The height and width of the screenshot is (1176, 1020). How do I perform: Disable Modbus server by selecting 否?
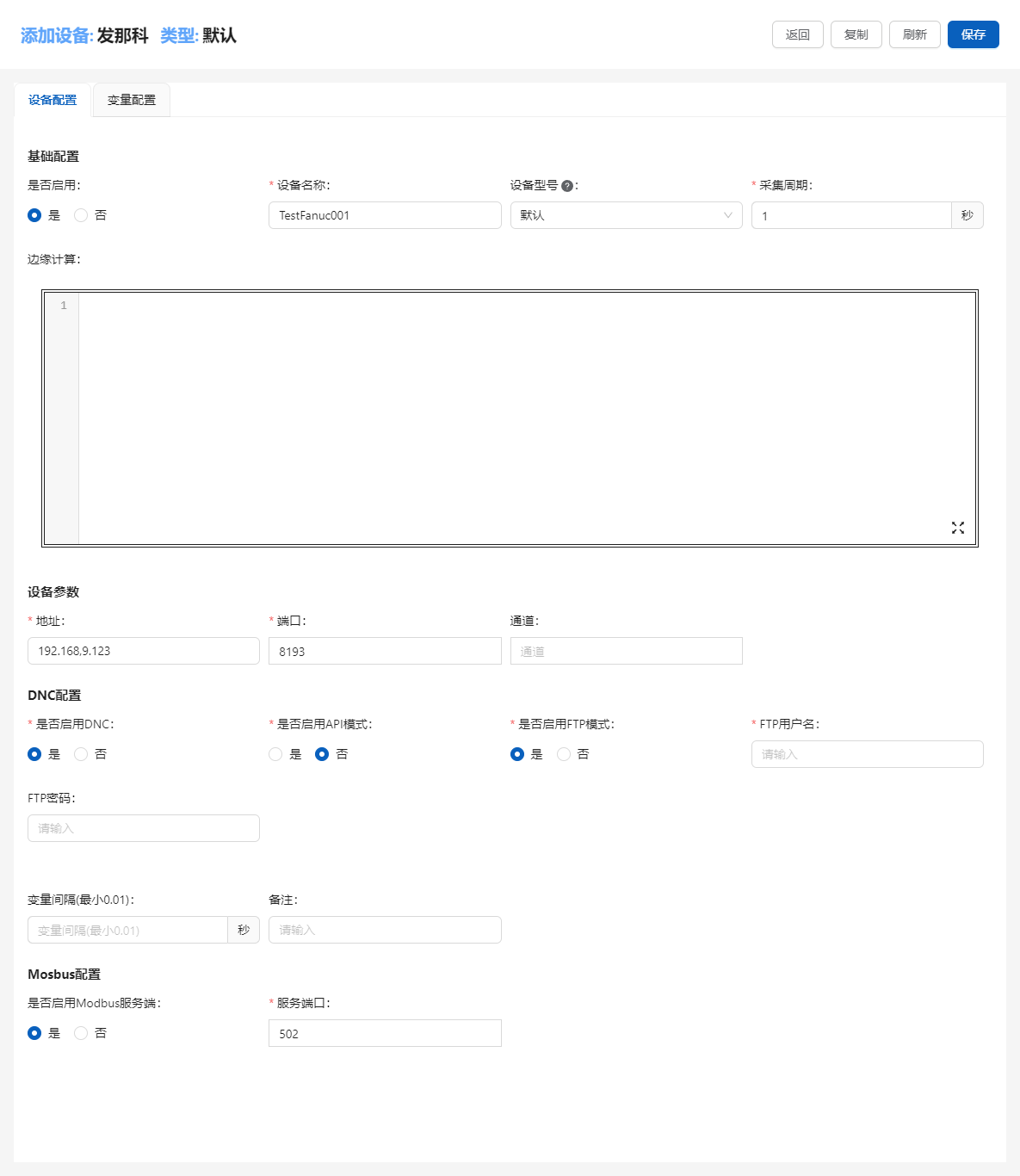(x=81, y=1033)
